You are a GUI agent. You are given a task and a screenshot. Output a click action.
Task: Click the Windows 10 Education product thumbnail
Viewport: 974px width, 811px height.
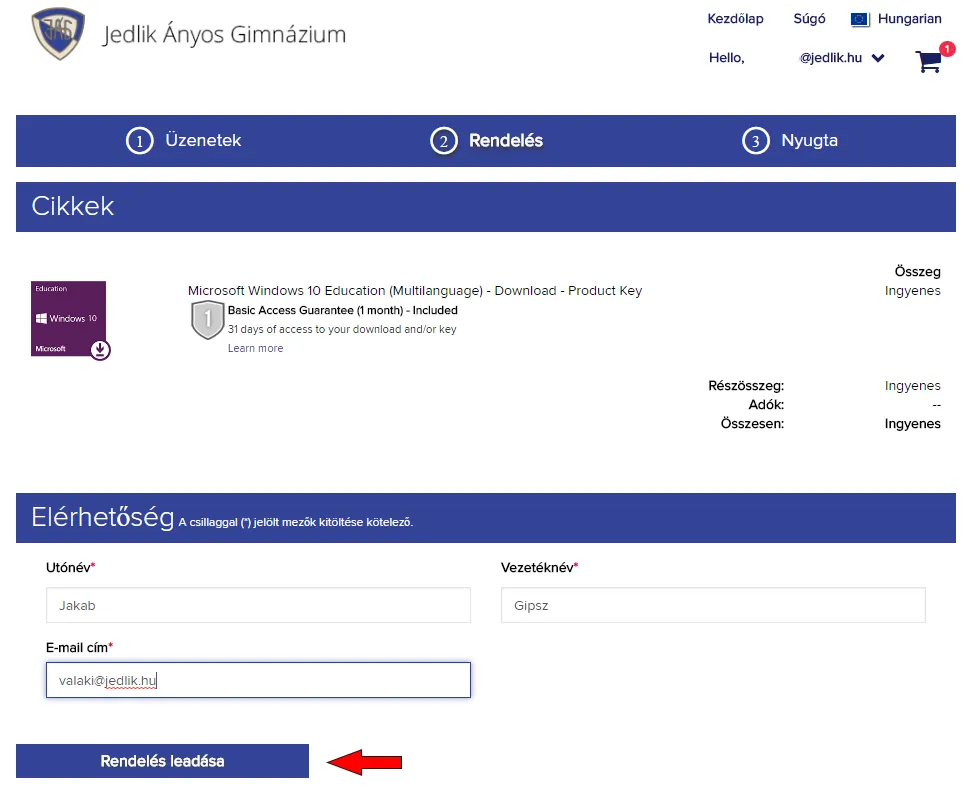(68, 318)
